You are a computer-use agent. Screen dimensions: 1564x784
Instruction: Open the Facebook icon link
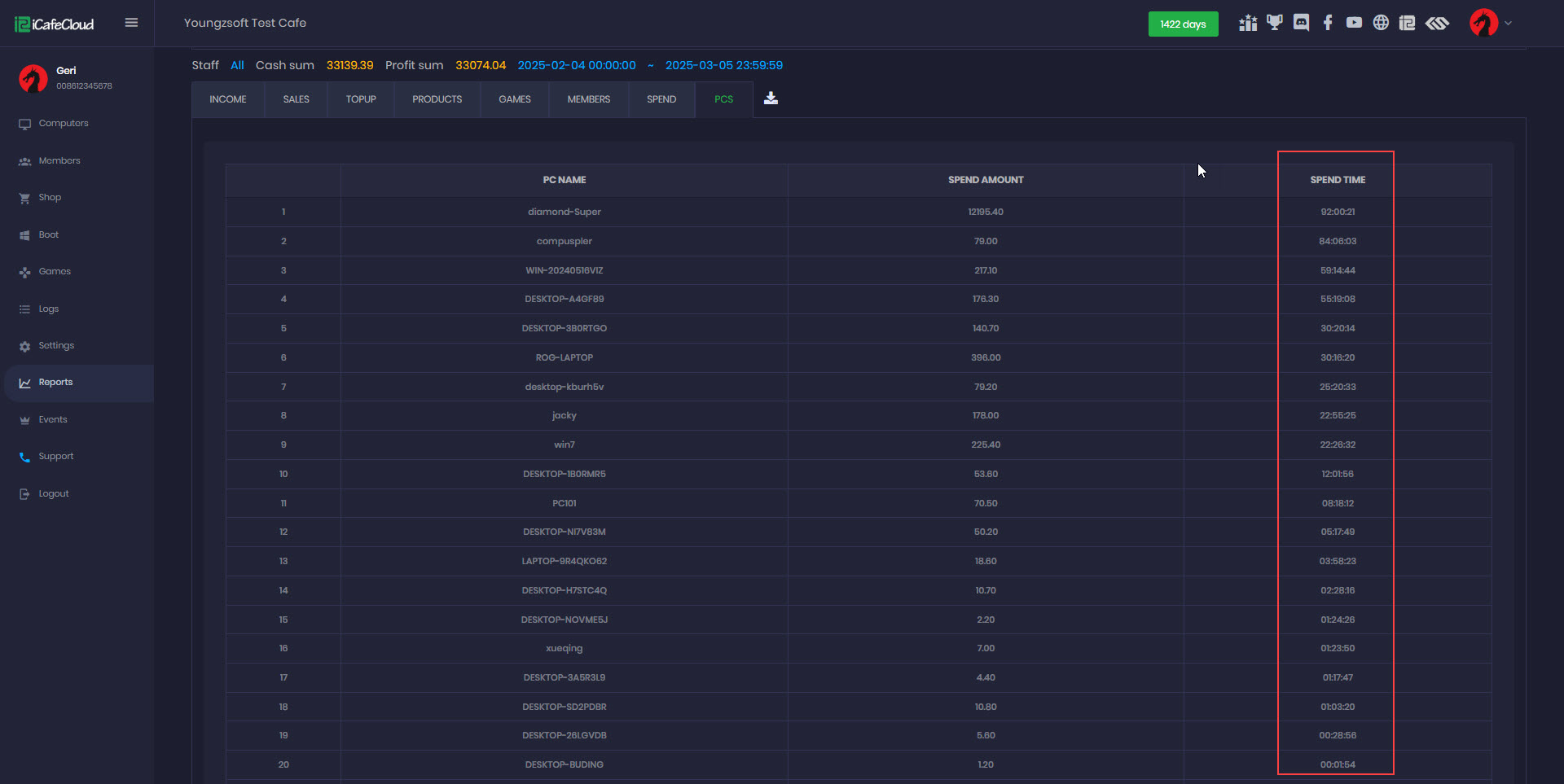point(1328,24)
